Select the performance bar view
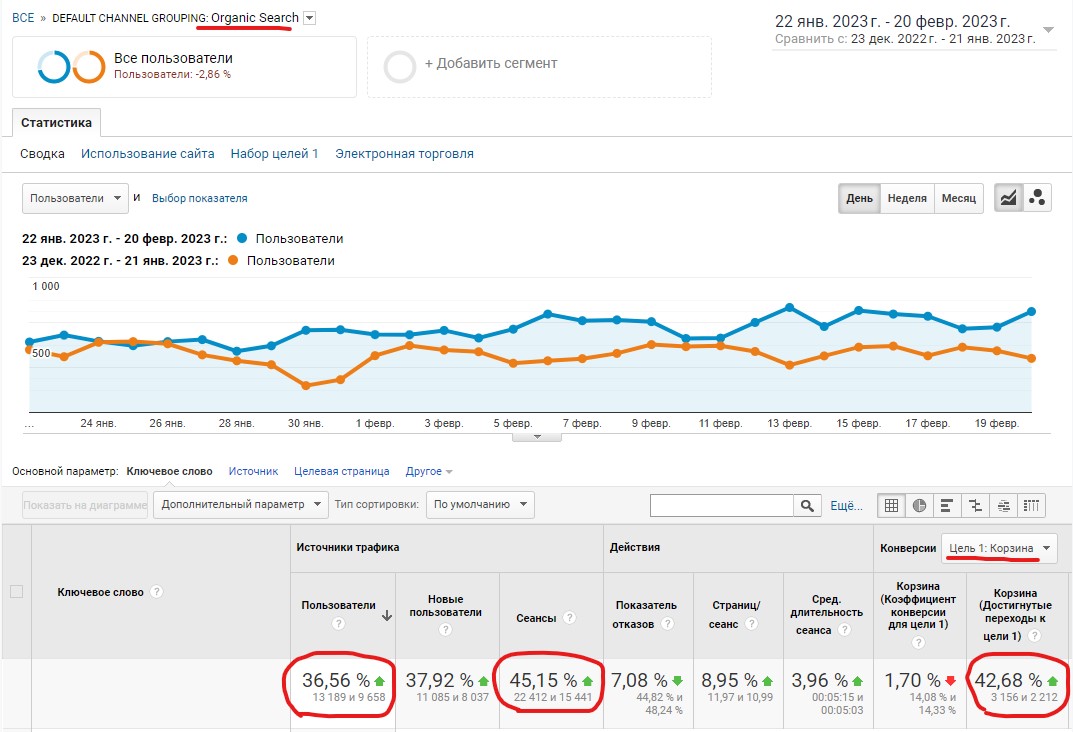 click(947, 506)
